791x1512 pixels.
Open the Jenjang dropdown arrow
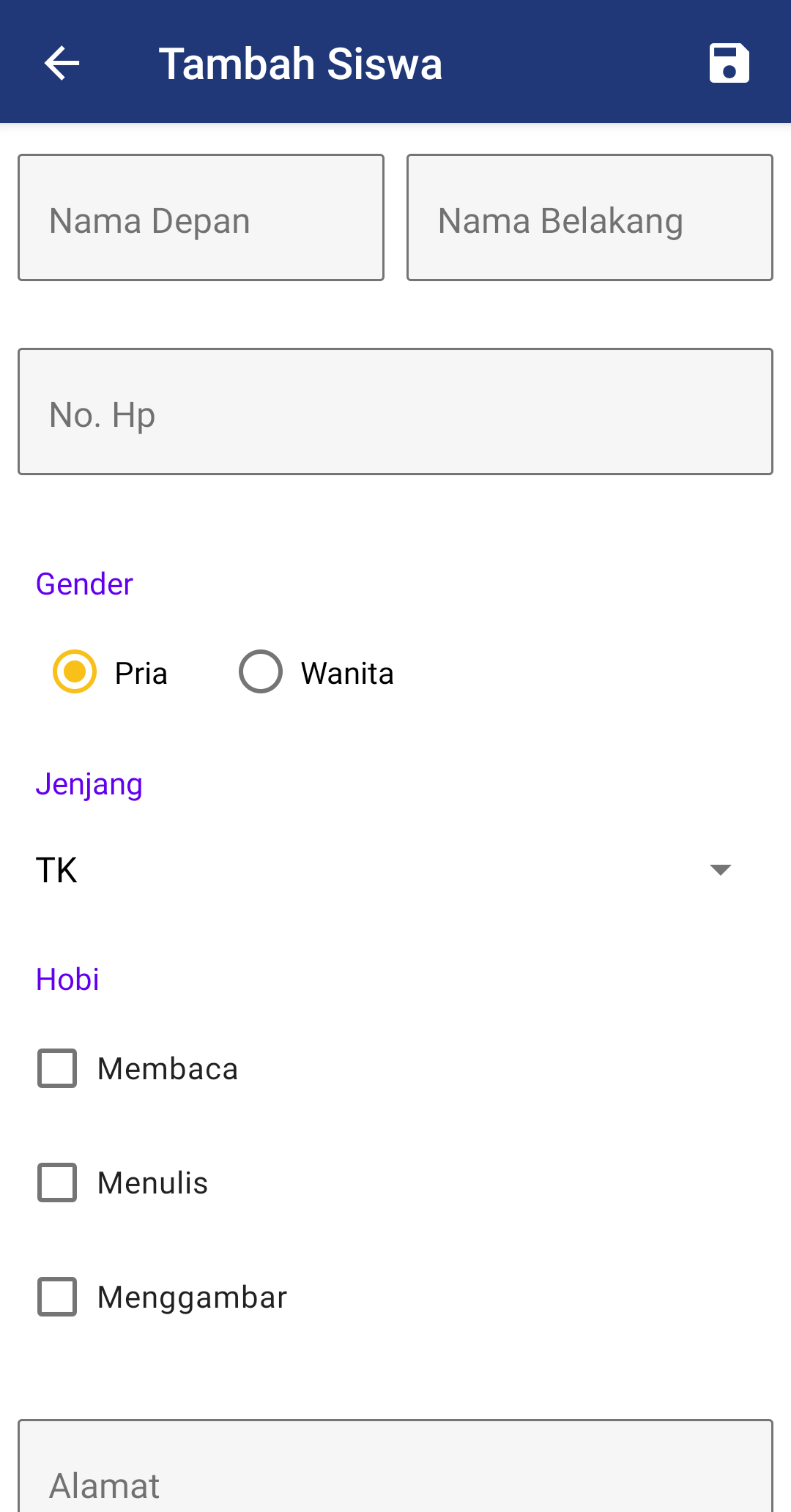point(721,870)
